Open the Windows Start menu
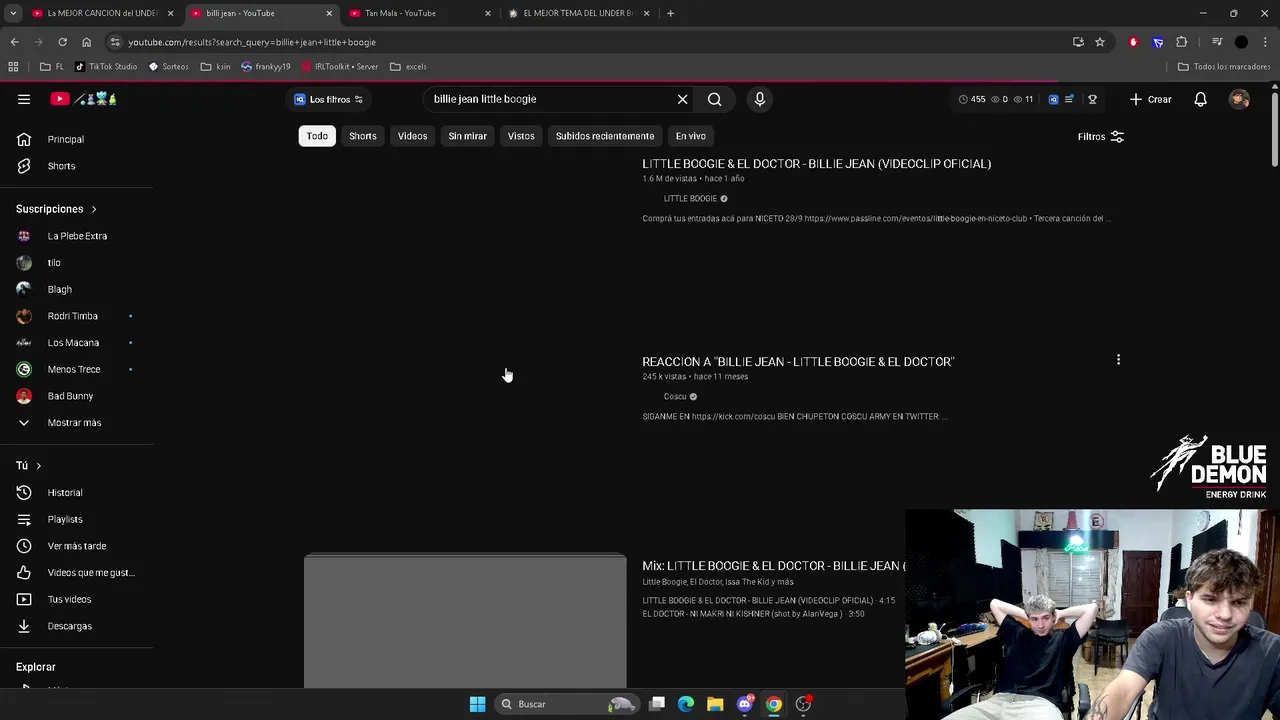The height and width of the screenshot is (720, 1280). 477,704
